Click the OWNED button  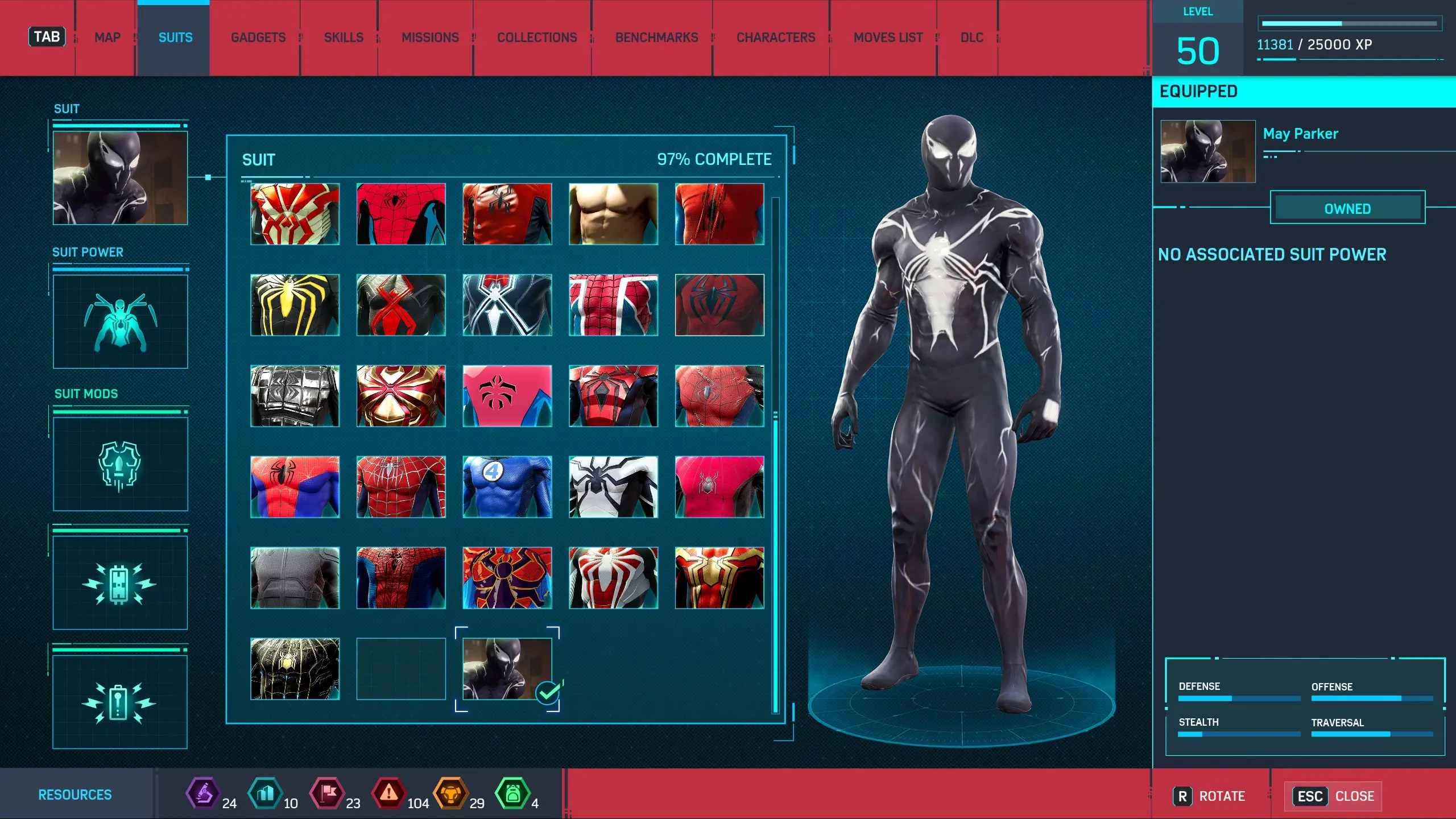[x=1347, y=208]
